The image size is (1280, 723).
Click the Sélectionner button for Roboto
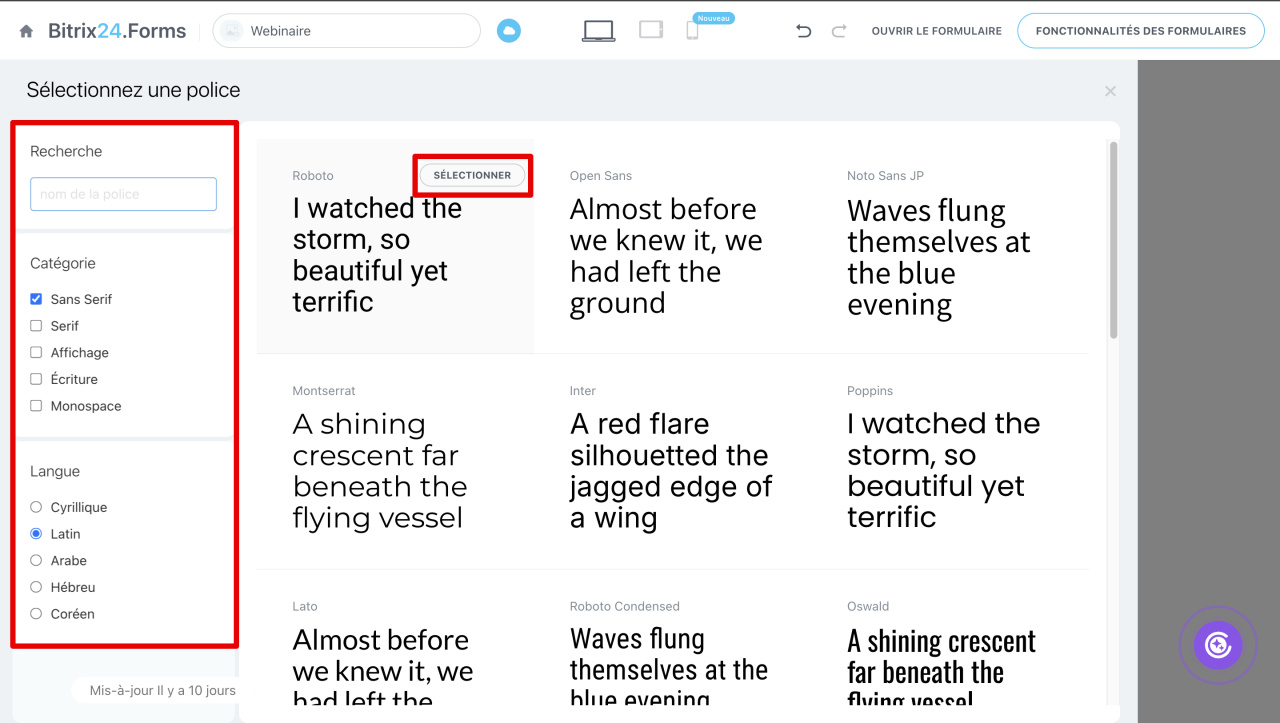point(472,175)
